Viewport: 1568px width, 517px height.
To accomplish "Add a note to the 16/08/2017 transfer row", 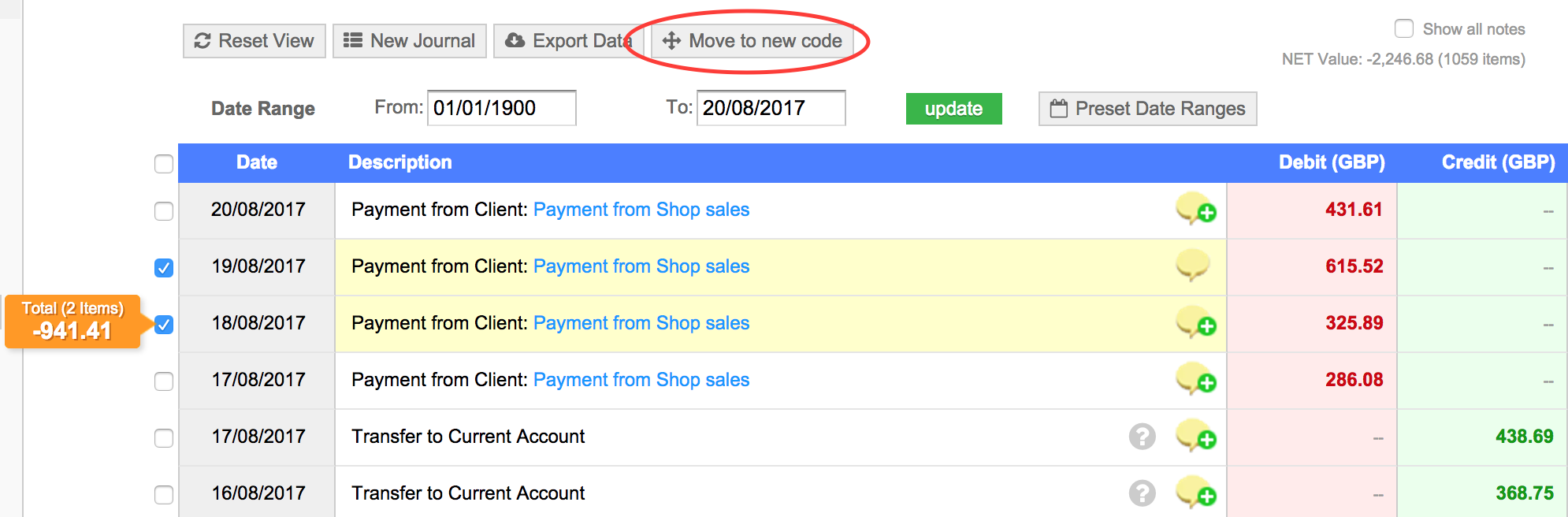I will click(1196, 493).
